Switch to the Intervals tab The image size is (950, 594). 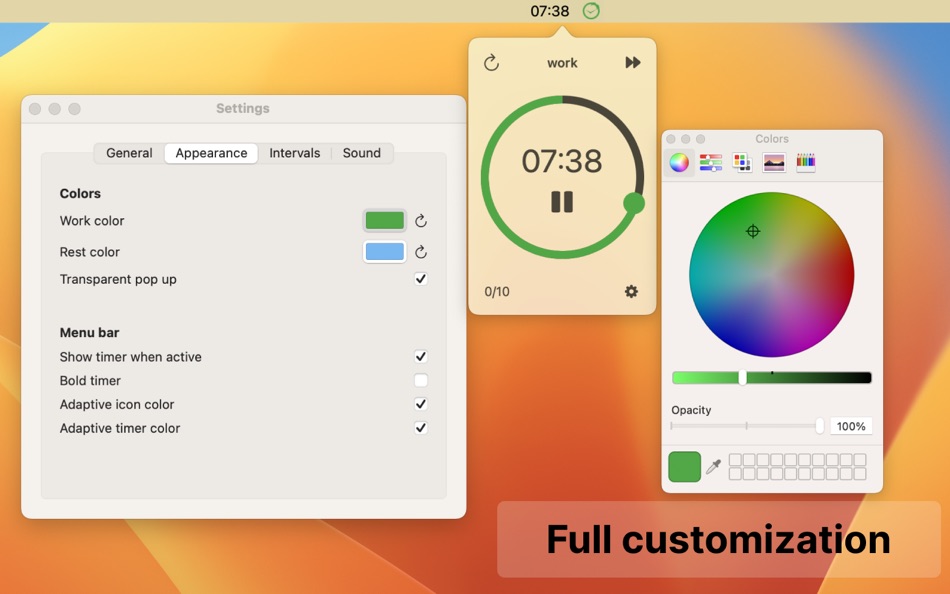click(294, 153)
